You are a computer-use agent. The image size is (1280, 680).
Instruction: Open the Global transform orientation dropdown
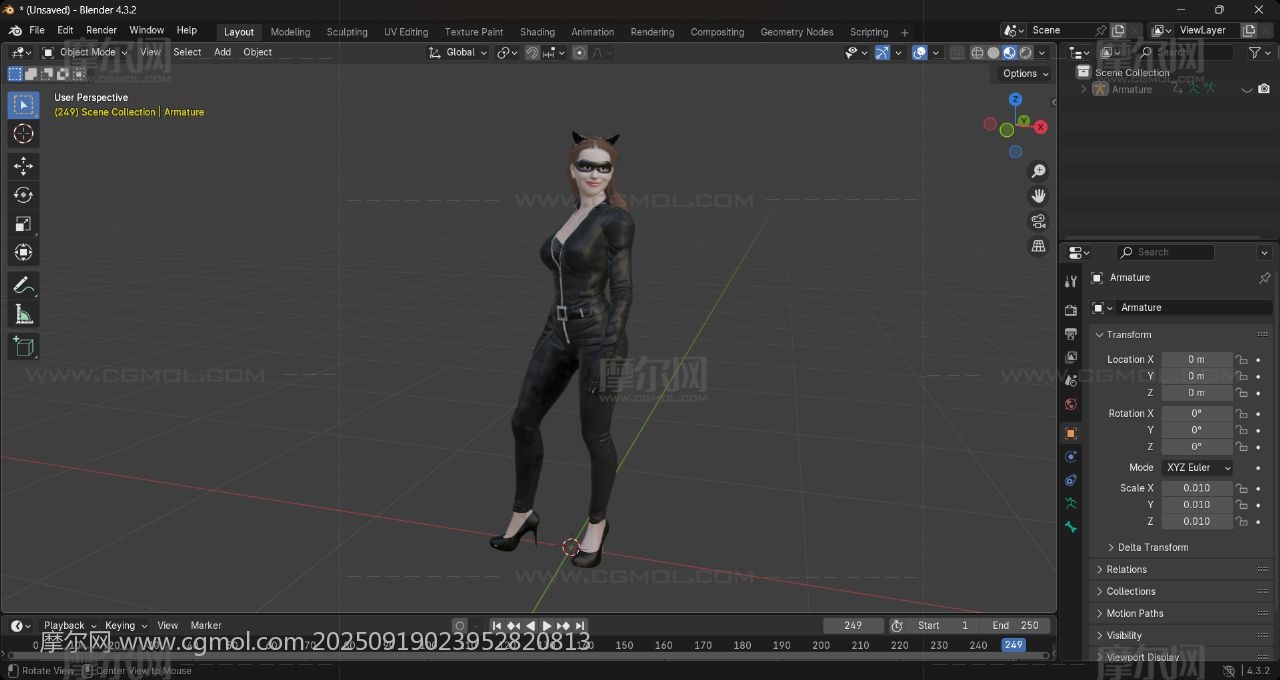coord(458,52)
